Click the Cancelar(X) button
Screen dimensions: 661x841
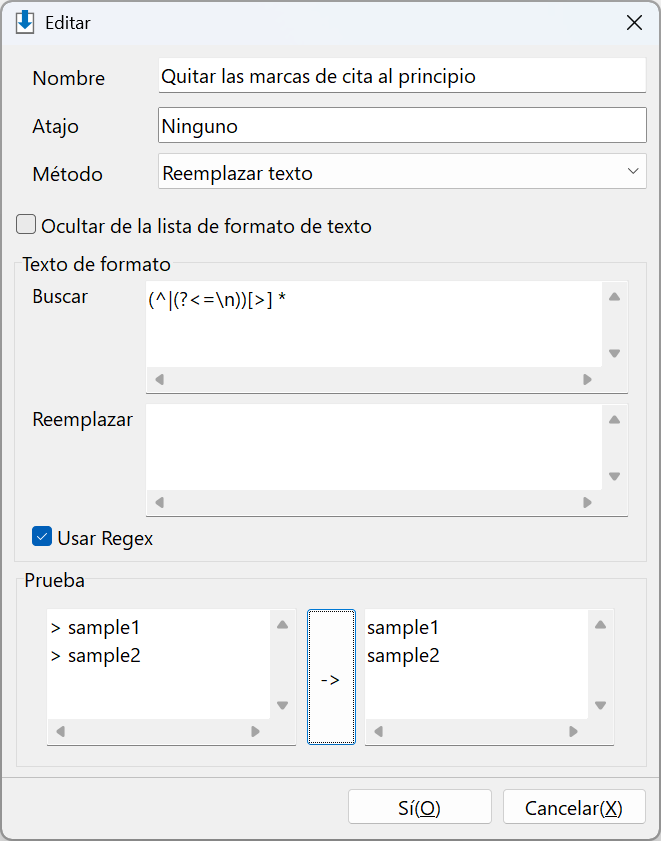(574, 807)
